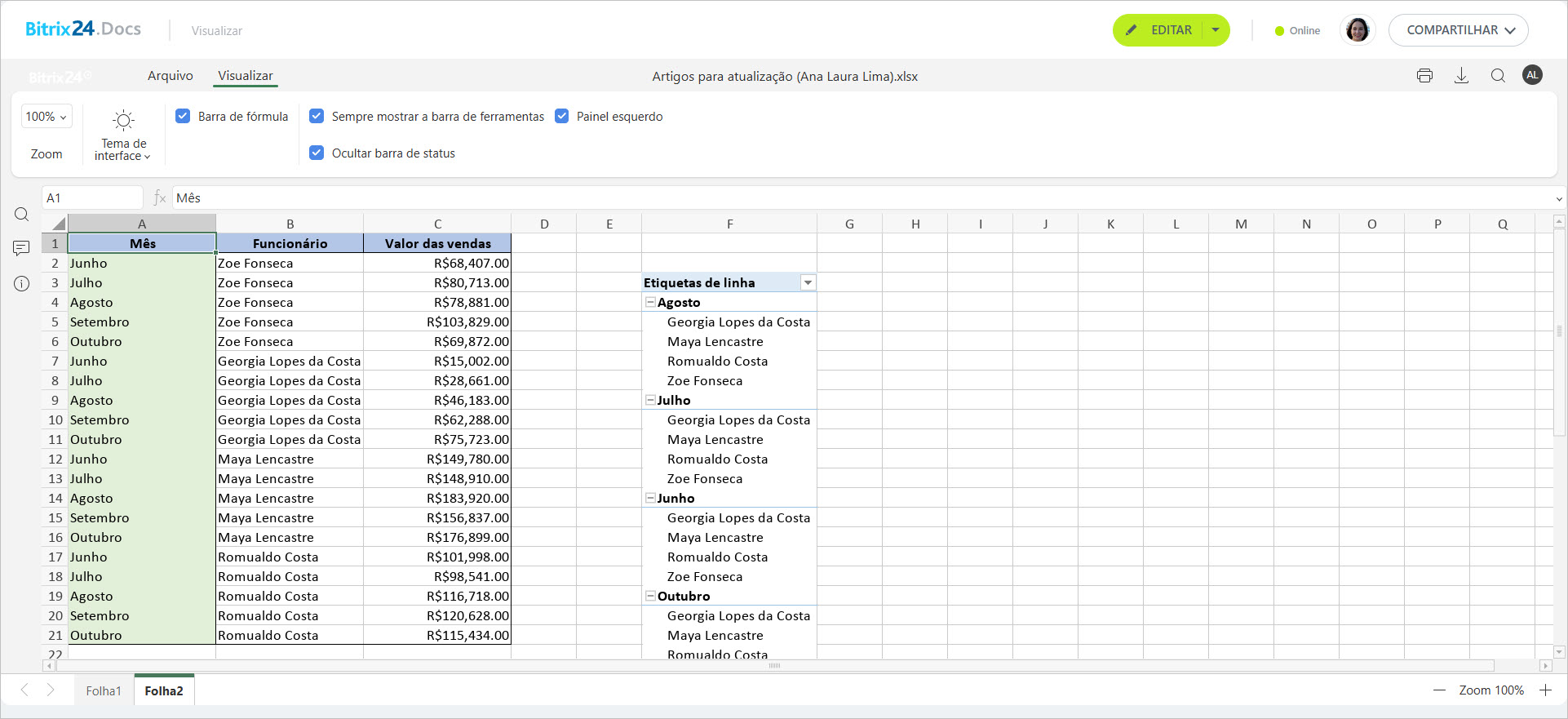This screenshot has width=1568, height=719.
Task: Zoom in with the plus icon
Action: [x=1545, y=690]
